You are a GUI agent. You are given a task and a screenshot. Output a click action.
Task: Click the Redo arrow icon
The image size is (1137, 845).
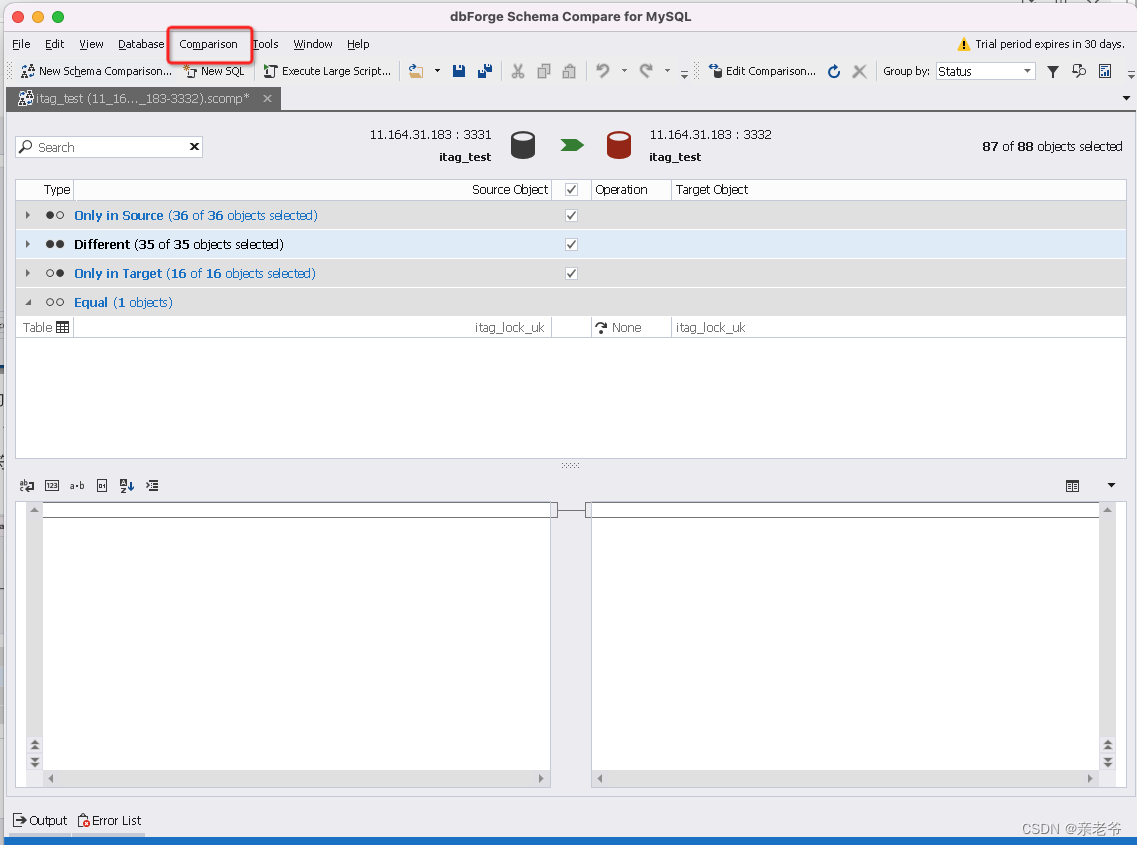(x=646, y=71)
